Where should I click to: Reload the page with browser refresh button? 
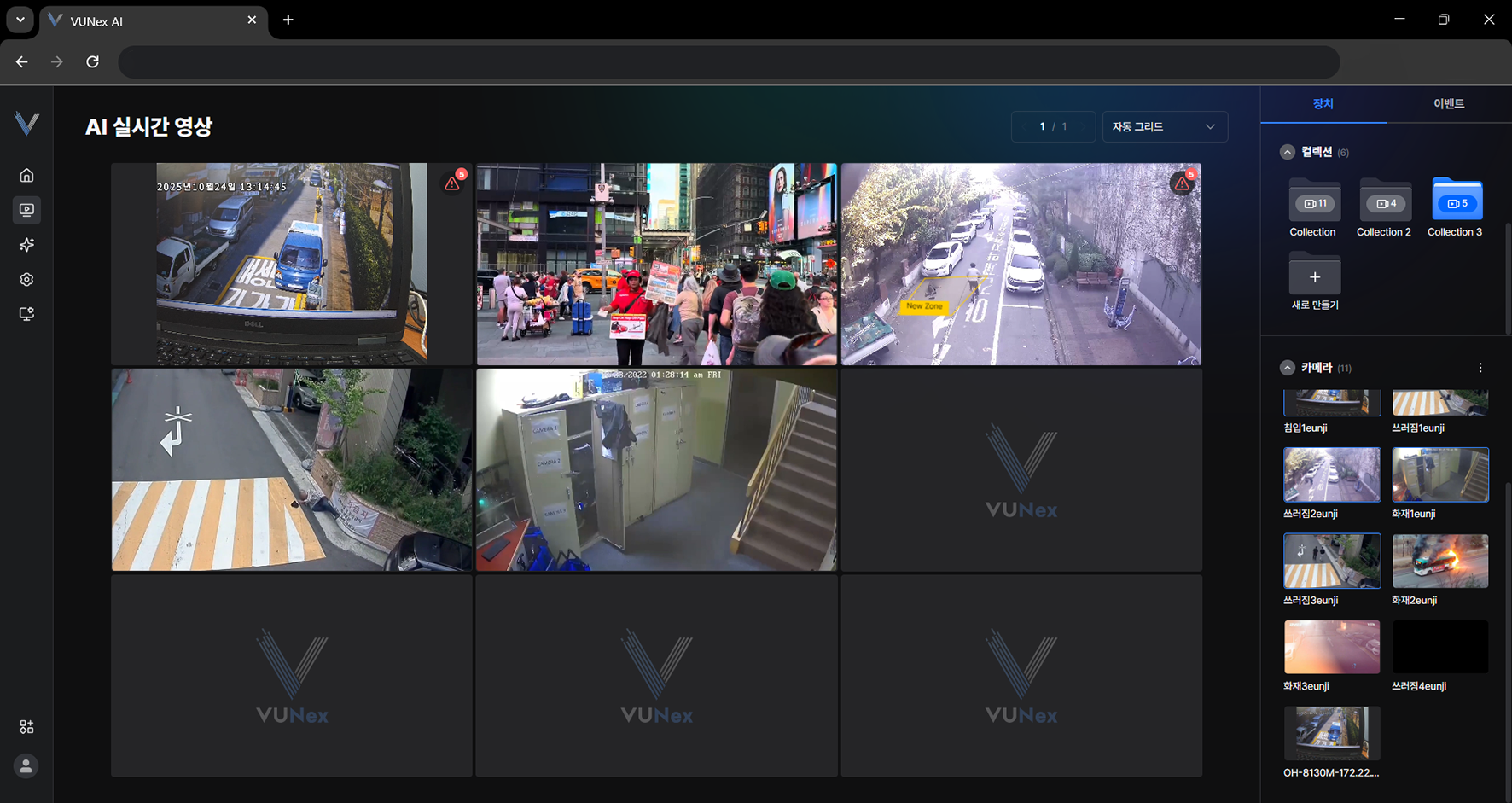[x=93, y=62]
